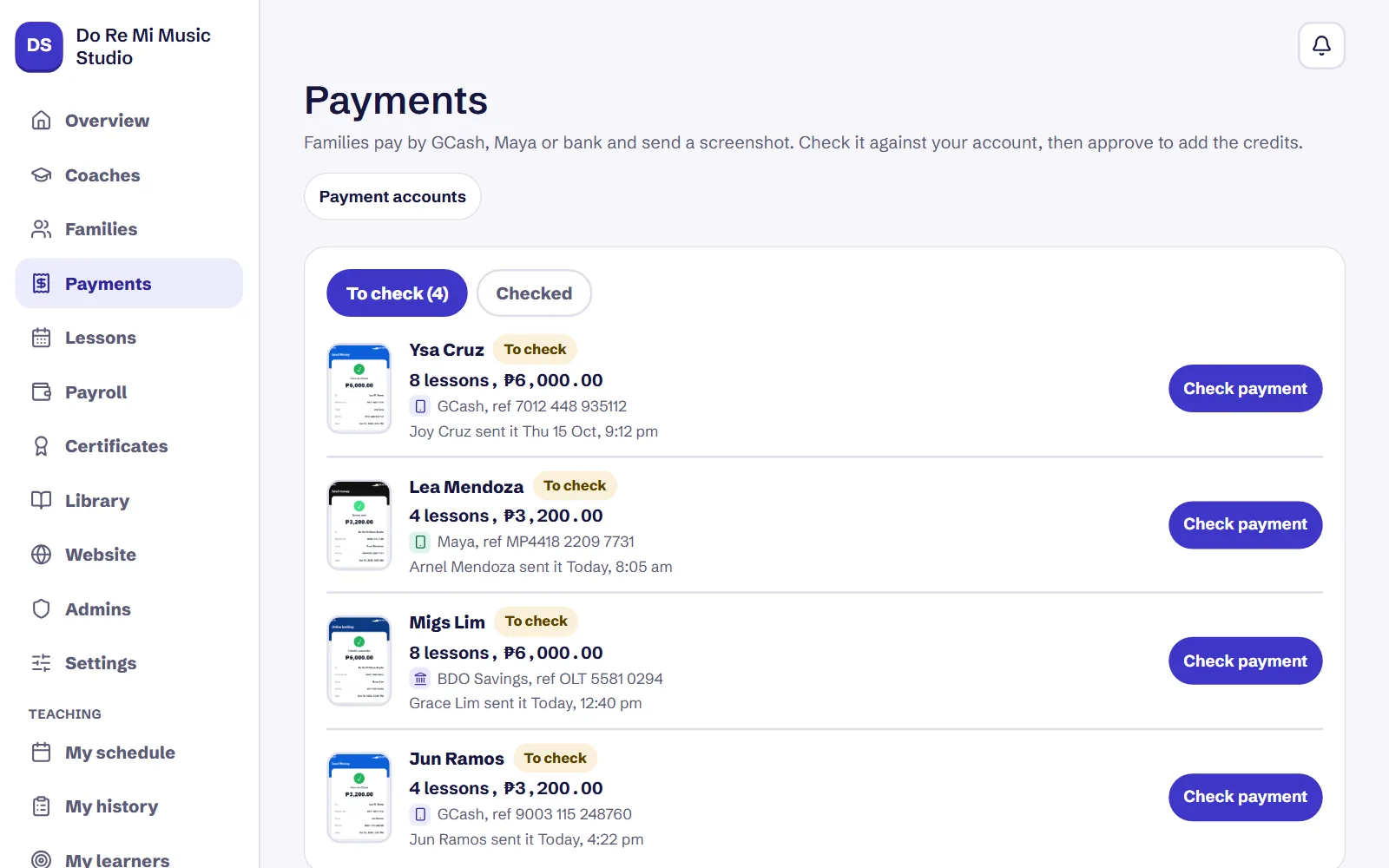Screen dimensions: 1389x868
Task: Click the name Ysa Cruz
Action: click(446, 350)
